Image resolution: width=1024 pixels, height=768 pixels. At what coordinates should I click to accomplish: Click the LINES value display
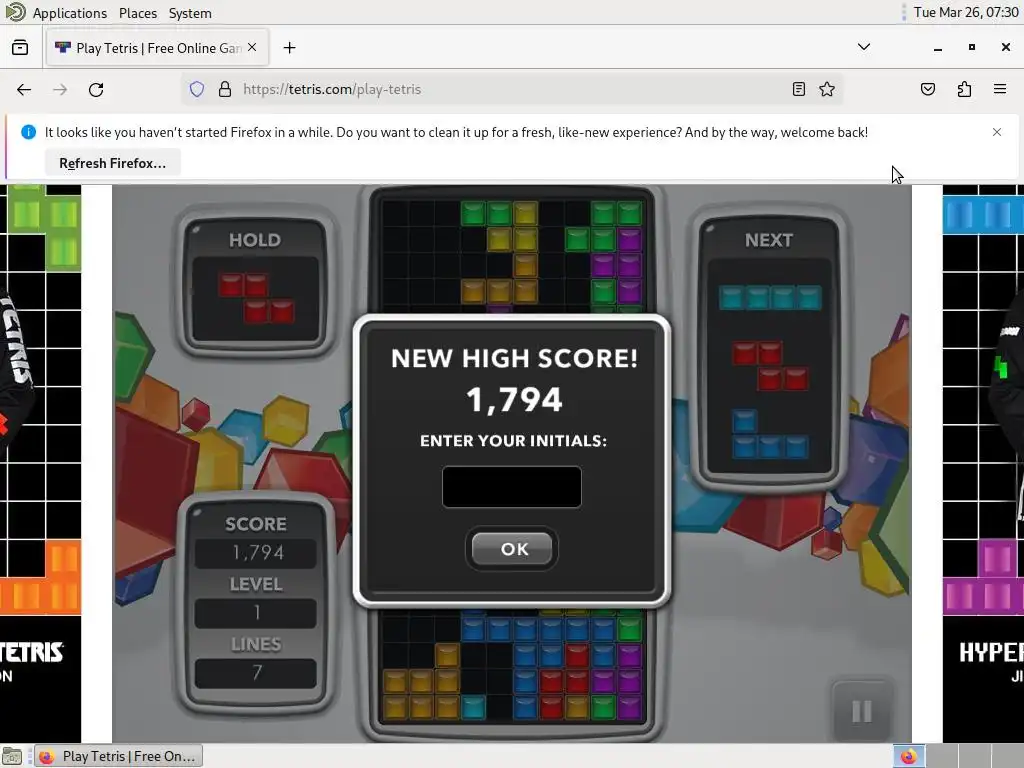[256, 673]
